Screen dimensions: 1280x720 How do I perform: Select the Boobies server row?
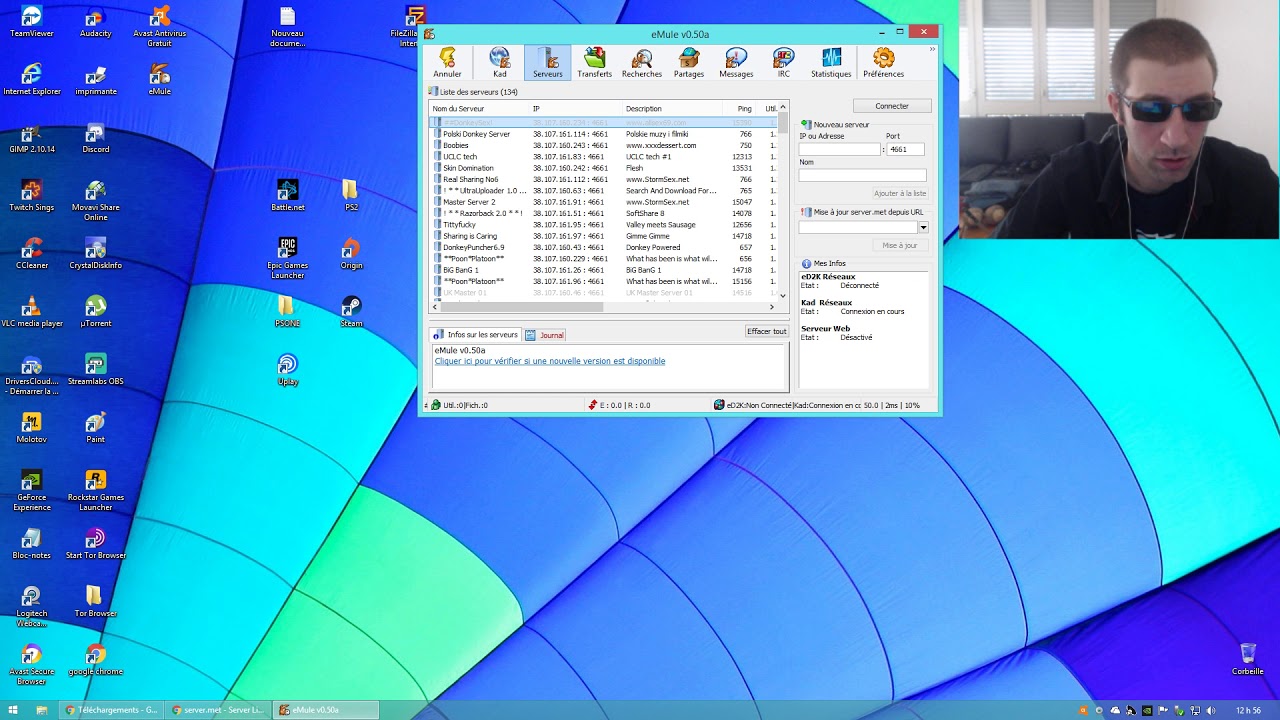(603, 145)
